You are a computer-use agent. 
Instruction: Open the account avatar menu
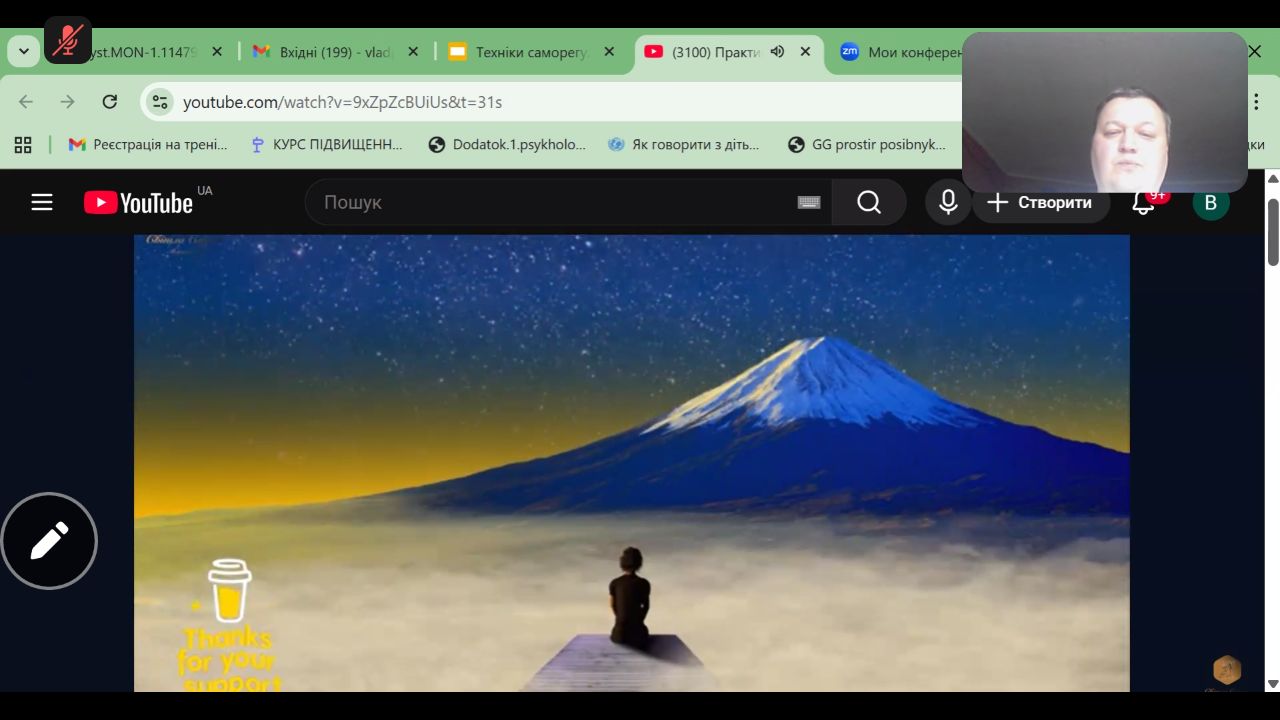click(x=1210, y=203)
